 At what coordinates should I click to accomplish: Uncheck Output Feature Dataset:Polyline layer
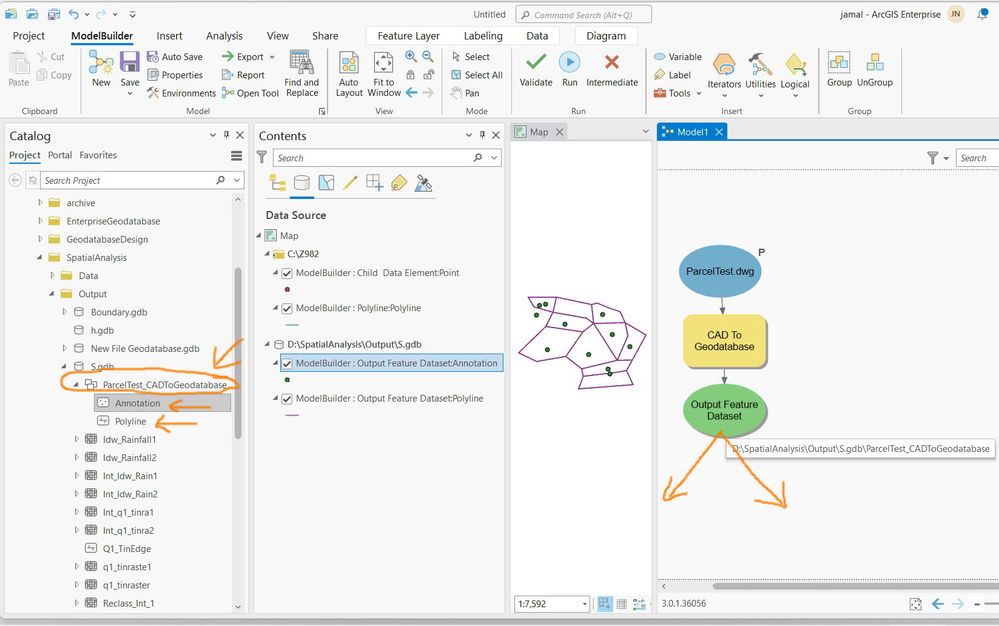287,399
